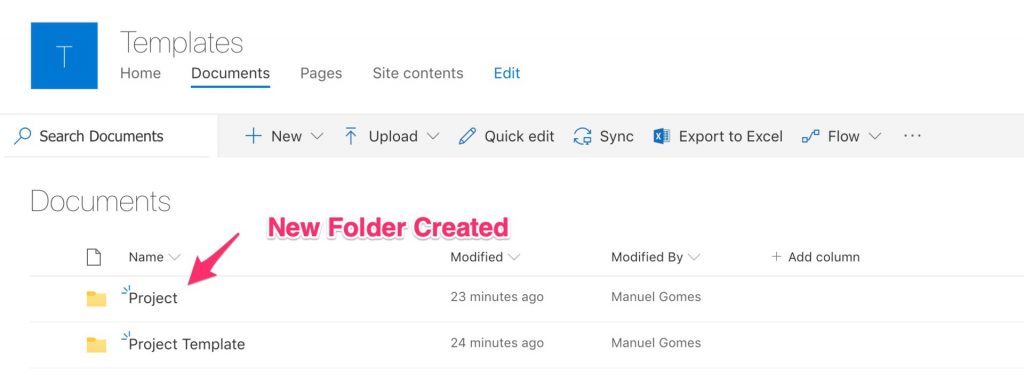Click the Edit navigation link

(x=507, y=73)
